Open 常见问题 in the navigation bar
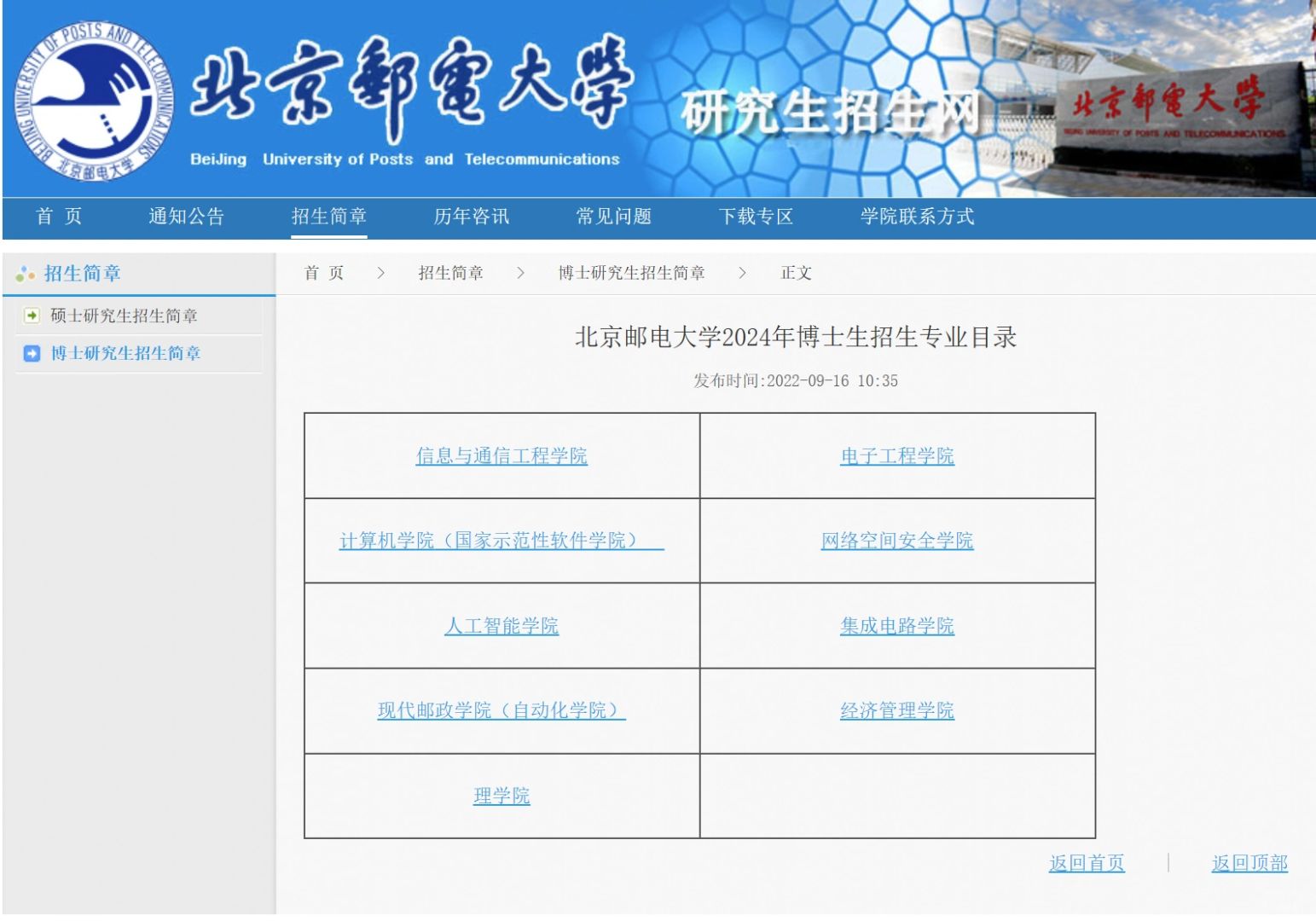1316x921 pixels. (x=613, y=217)
